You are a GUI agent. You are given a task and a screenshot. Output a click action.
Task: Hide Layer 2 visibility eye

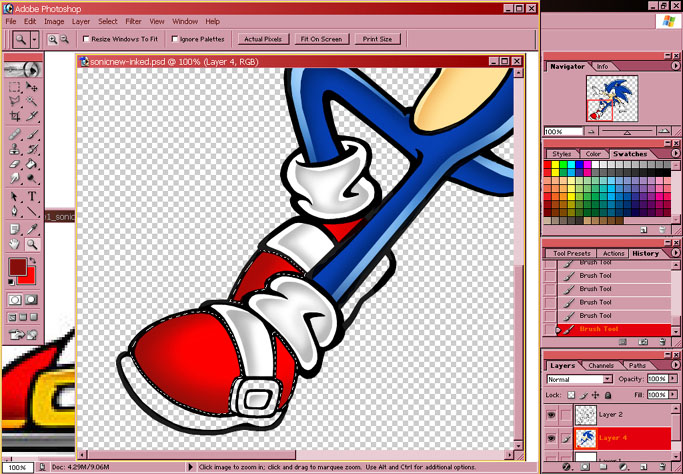[x=551, y=415]
